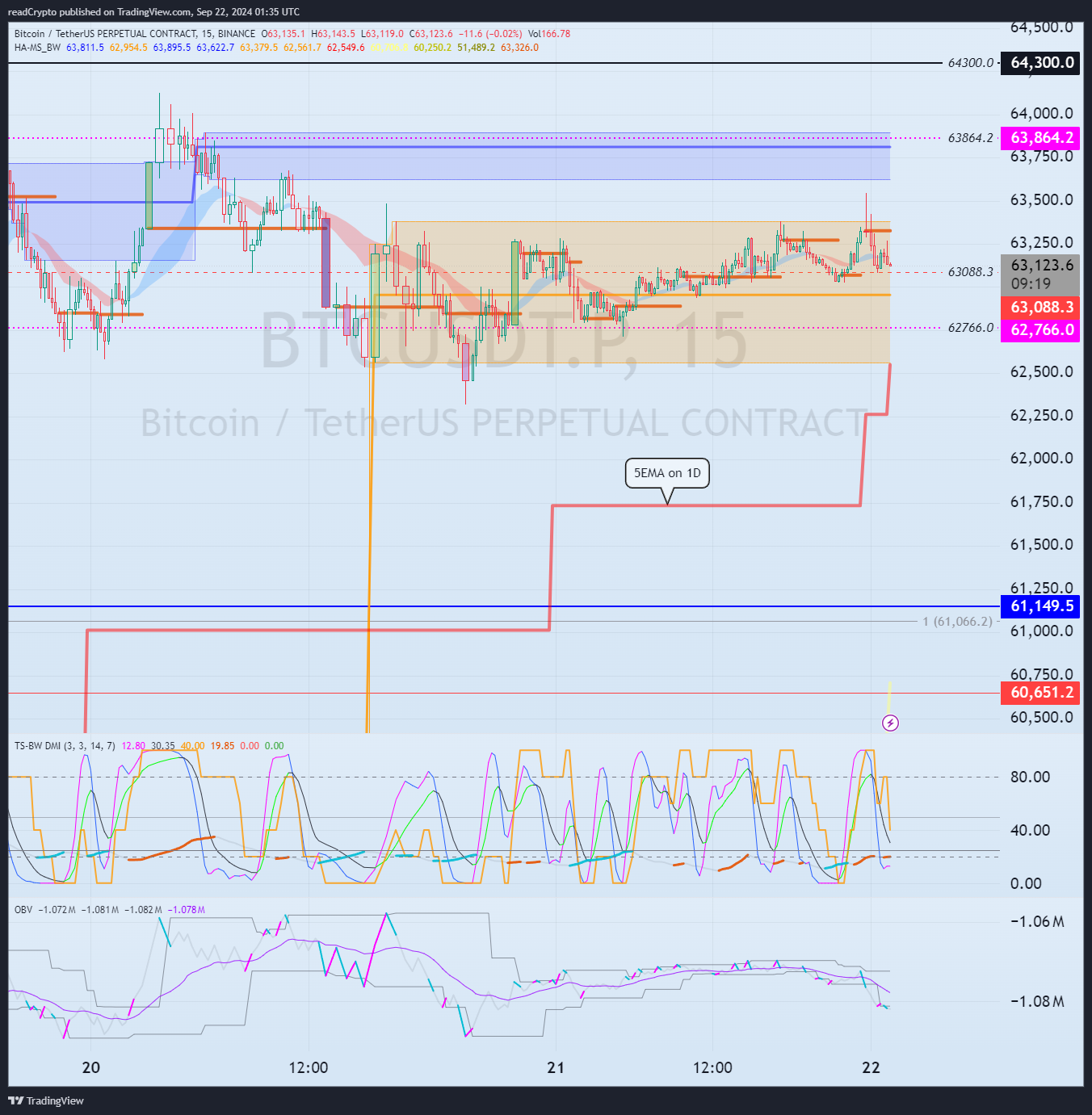Click the change value −11.6 (−0.02%)
Image resolution: width=1092 pixels, height=1115 pixels.
(490, 34)
